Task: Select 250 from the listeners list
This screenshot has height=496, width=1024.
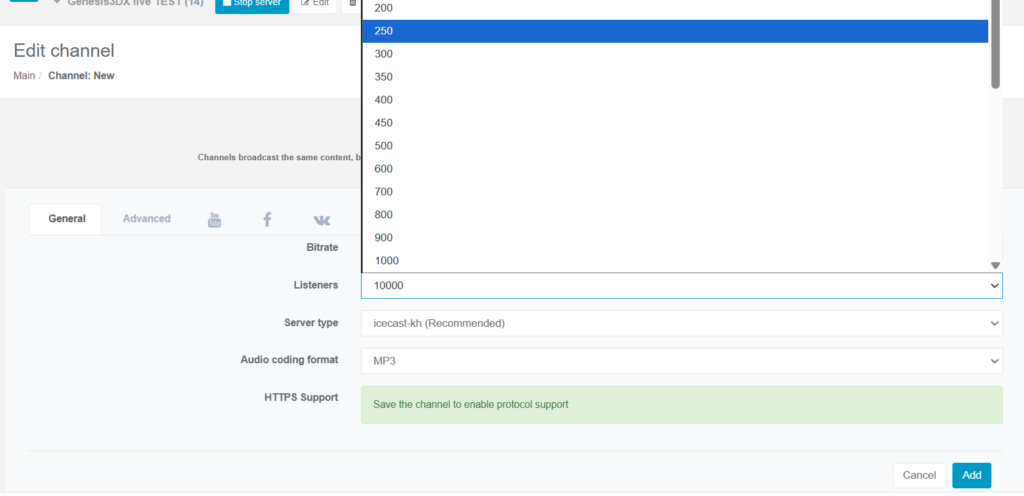Action: coord(675,31)
